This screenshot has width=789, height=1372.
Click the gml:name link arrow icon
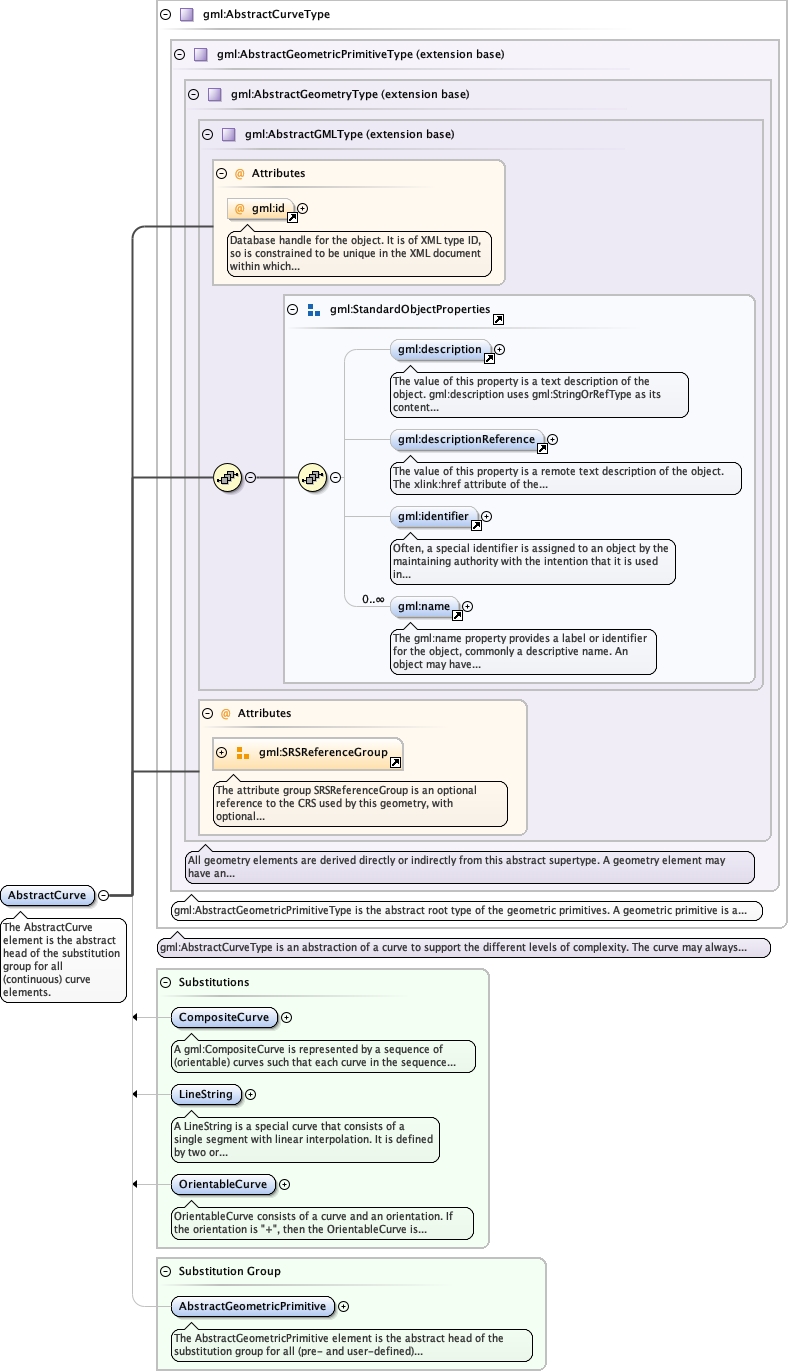[457, 615]
